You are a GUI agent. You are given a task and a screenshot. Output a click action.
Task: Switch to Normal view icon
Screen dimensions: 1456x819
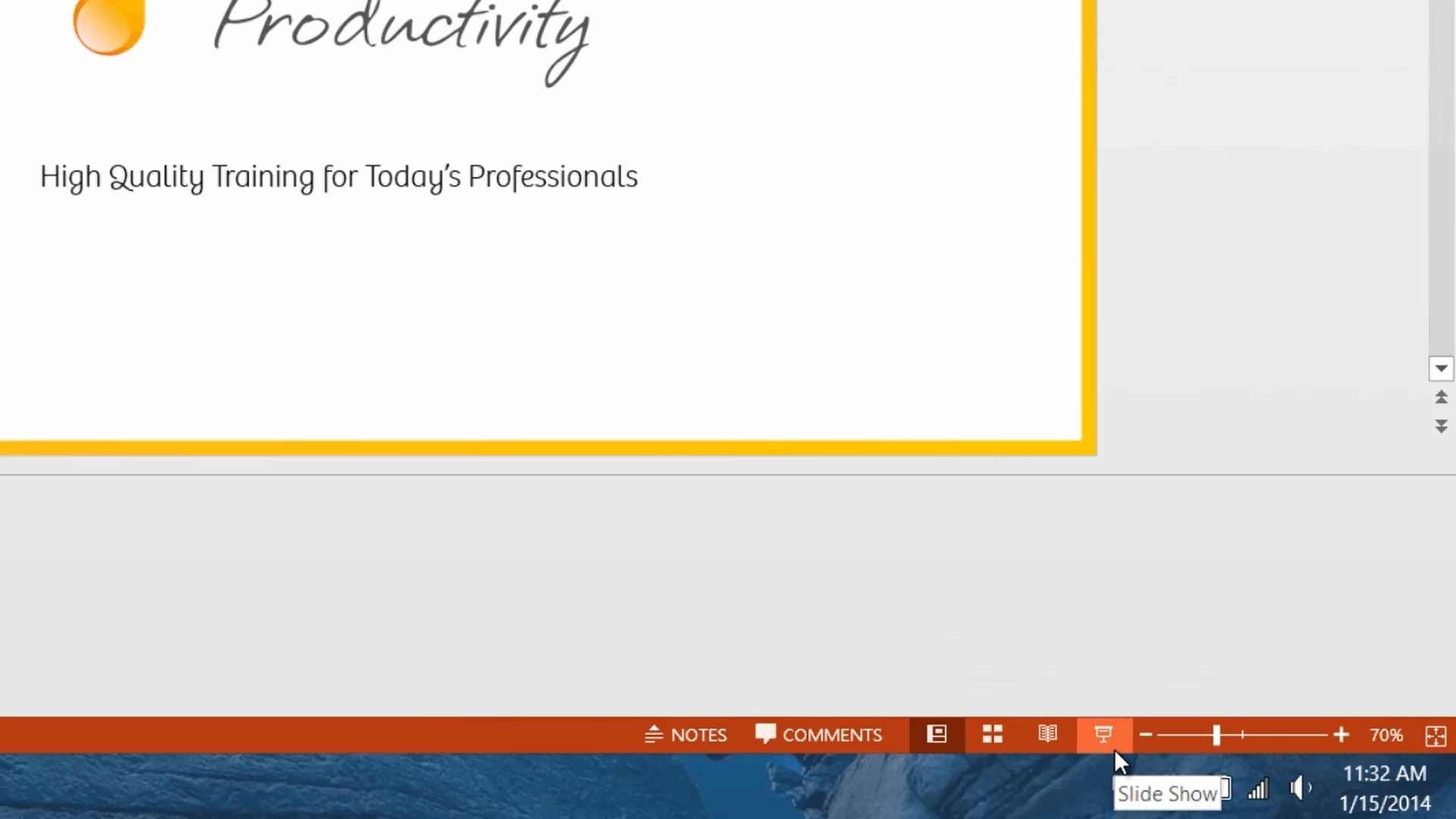point(937,735)
